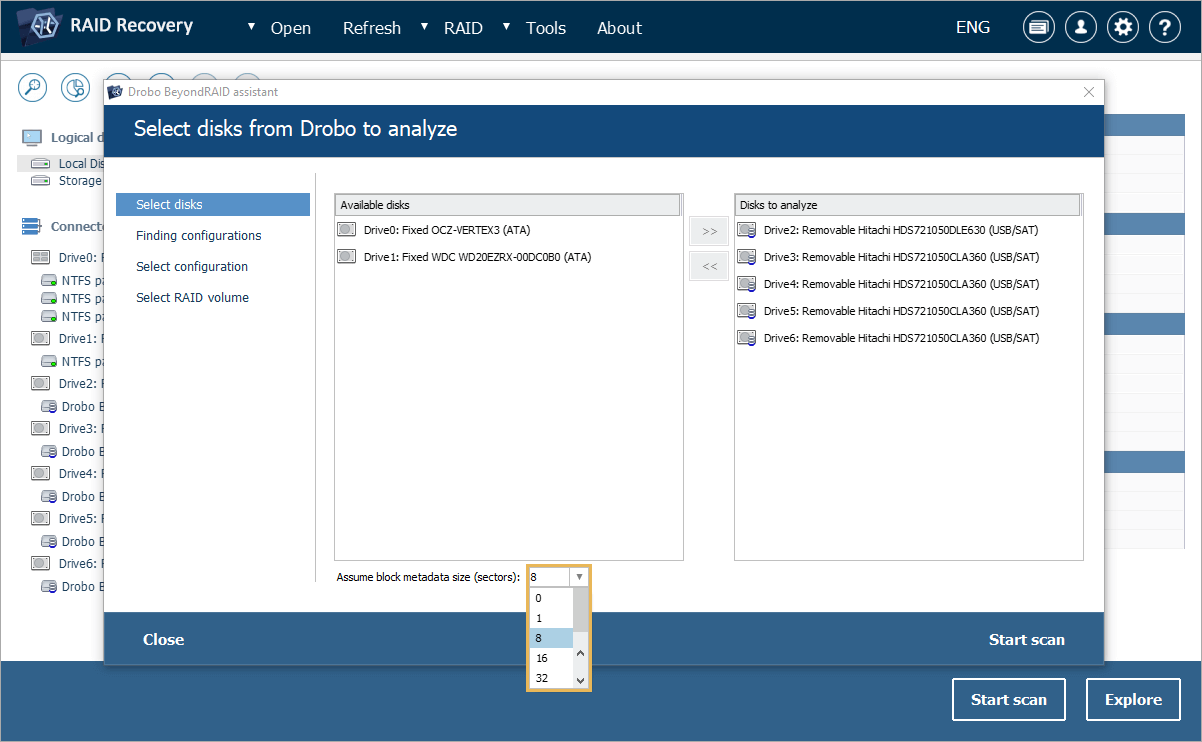Click Drive2 Hitachi DLE630 disk icon
Screen dimensions: 1202x742
coord(747,230)
